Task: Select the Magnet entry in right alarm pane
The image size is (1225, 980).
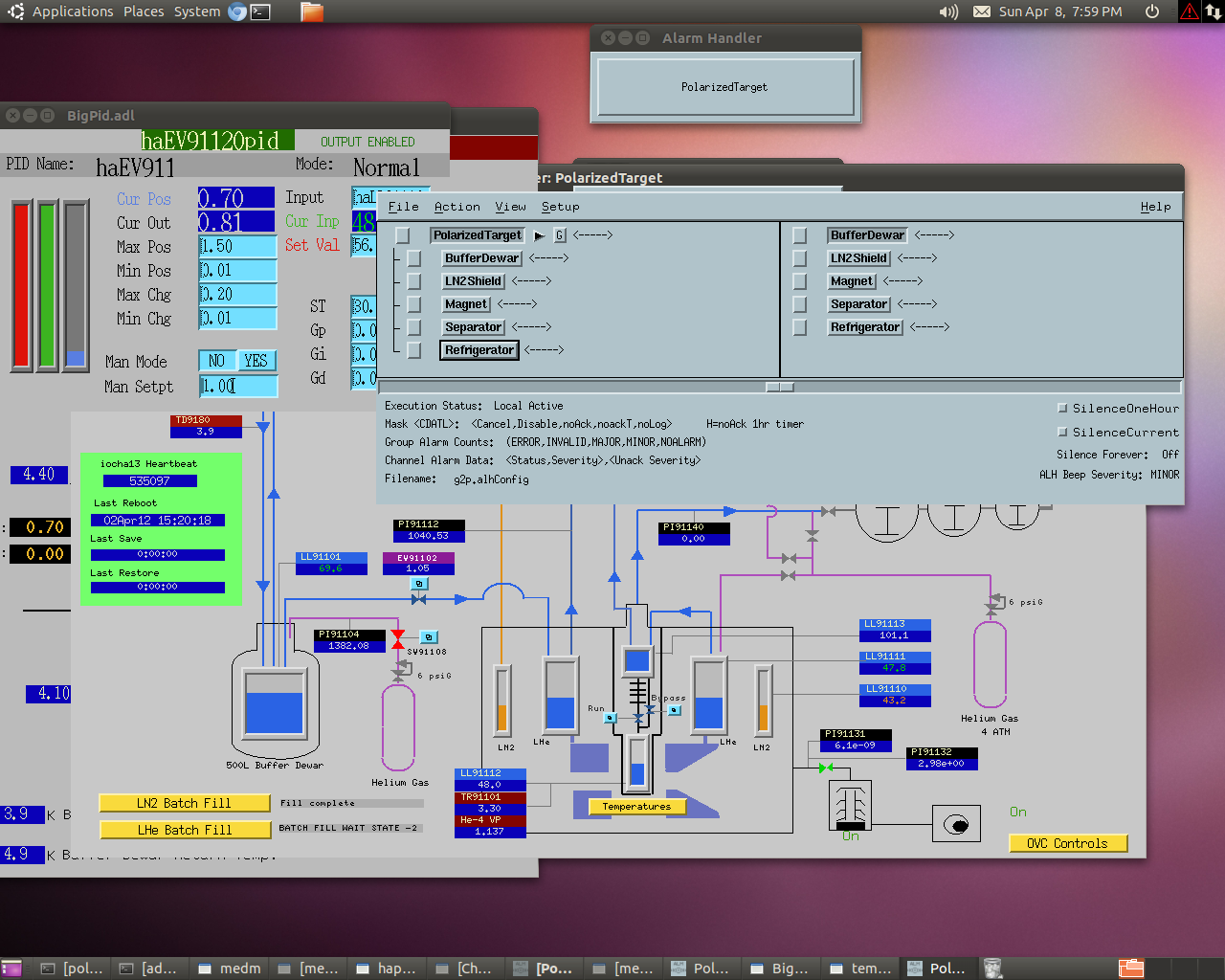Action: (x=852, y=281)
